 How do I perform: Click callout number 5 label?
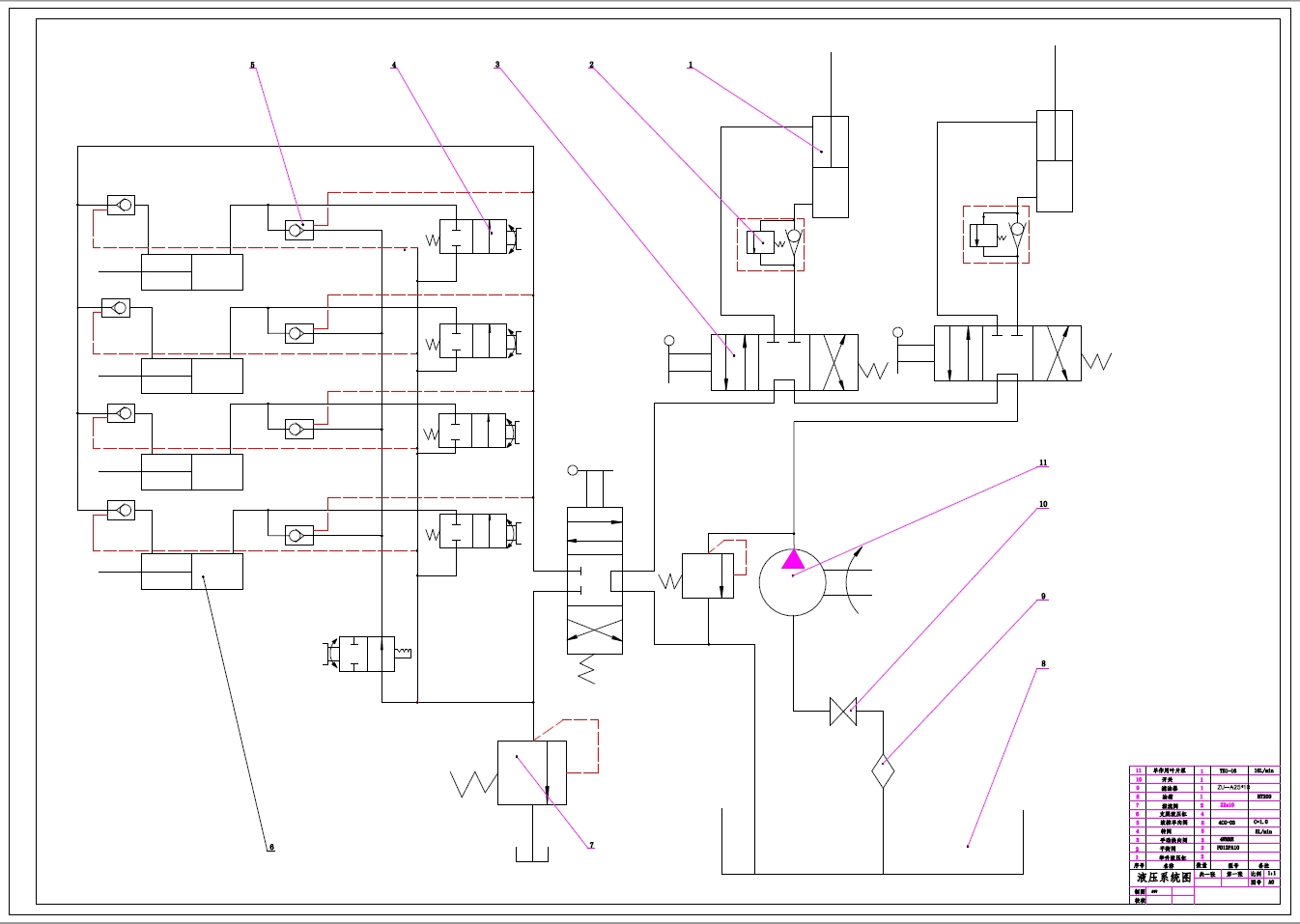coord(252,66)
